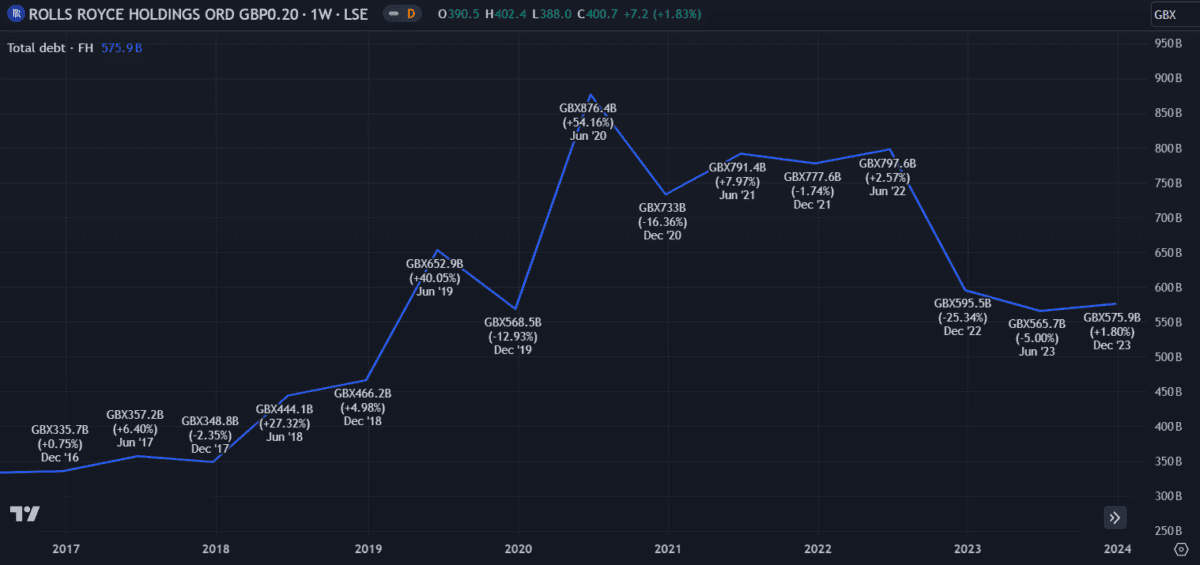Click the Dec '22 GBX595.5B data label
This screenshot has height=565, width=1200.
tap(962, 317)
